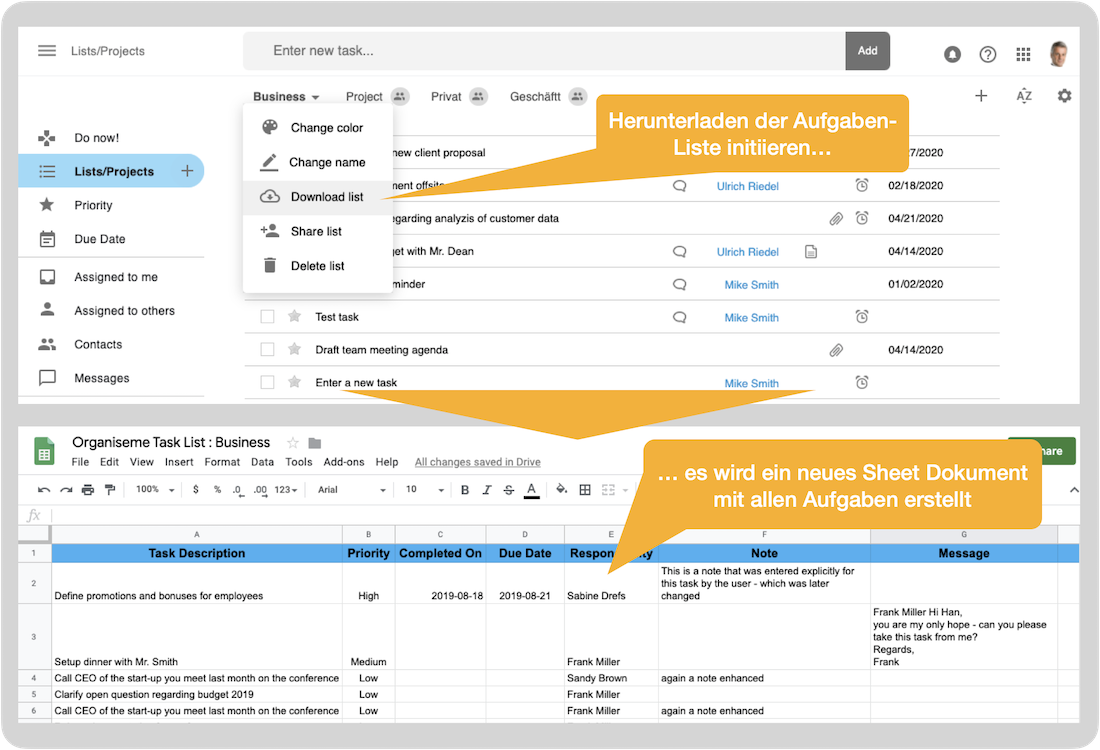Viewport: 1100px width, 750px height.
Task: Toggle italic in Sheets toolbar
Action: [x=487, y=490]
